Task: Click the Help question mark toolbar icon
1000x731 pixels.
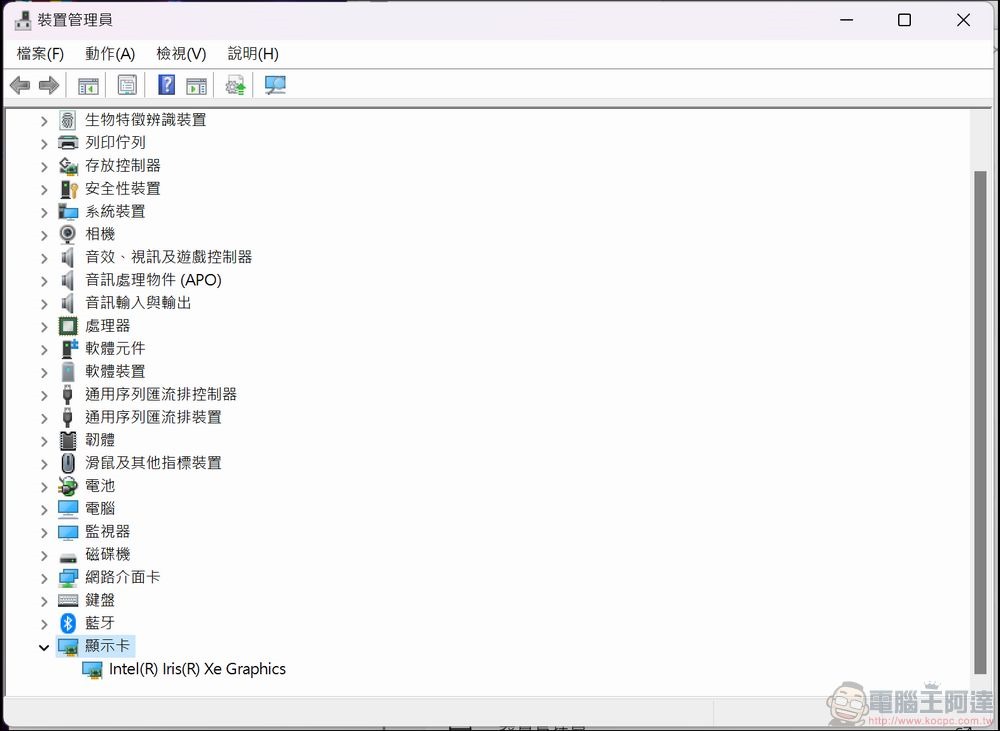Action: [166, 85]
